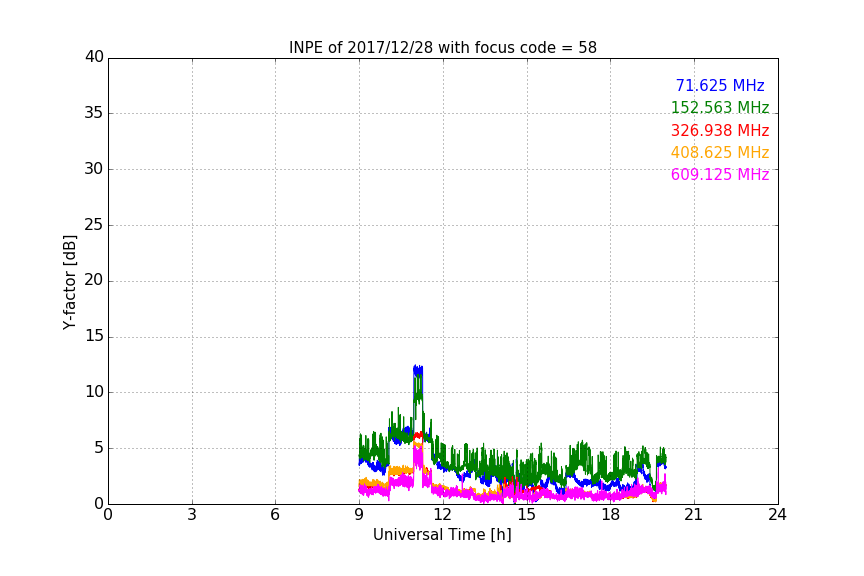Select the magenta 609.125 MHz legend label
This screenshot has width=864, height=576.
point(720,174)
